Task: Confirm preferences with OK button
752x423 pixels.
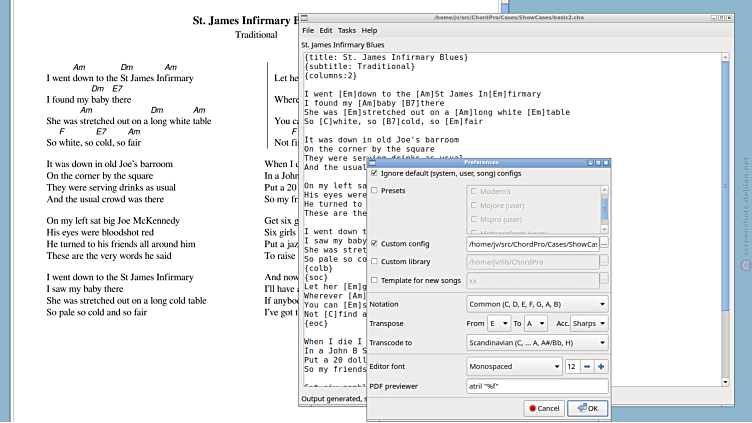Action: coord(587,408)
